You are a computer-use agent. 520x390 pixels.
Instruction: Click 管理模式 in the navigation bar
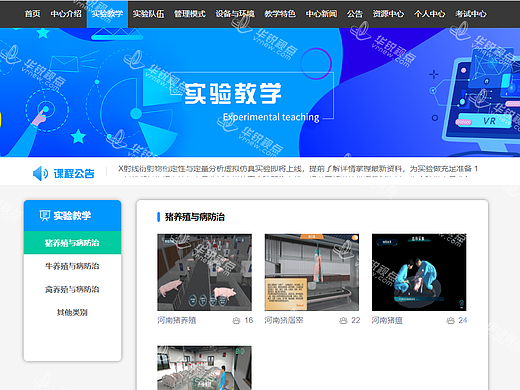tap(190, 14)
